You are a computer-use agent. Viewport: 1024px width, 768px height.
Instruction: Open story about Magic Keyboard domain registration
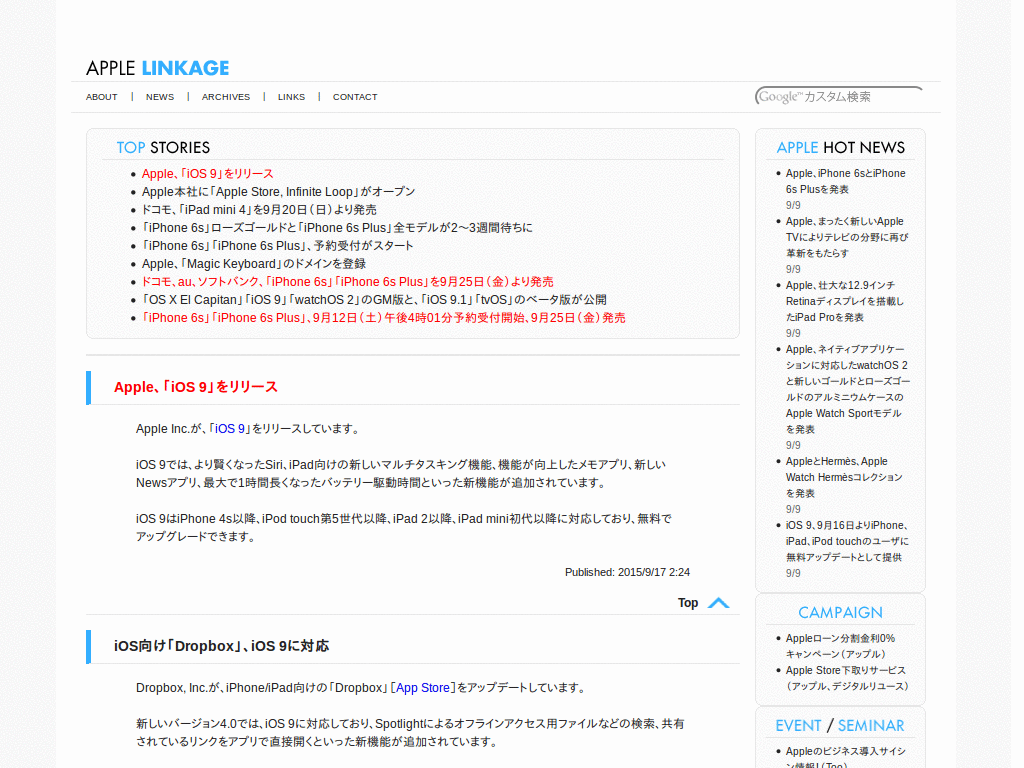[253, 264]
